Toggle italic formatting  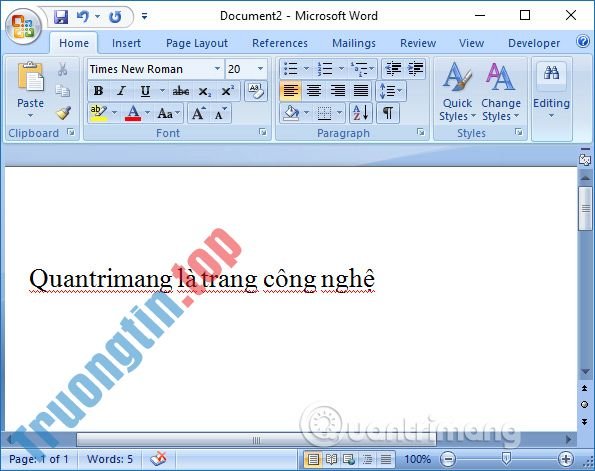coord(121,91)
